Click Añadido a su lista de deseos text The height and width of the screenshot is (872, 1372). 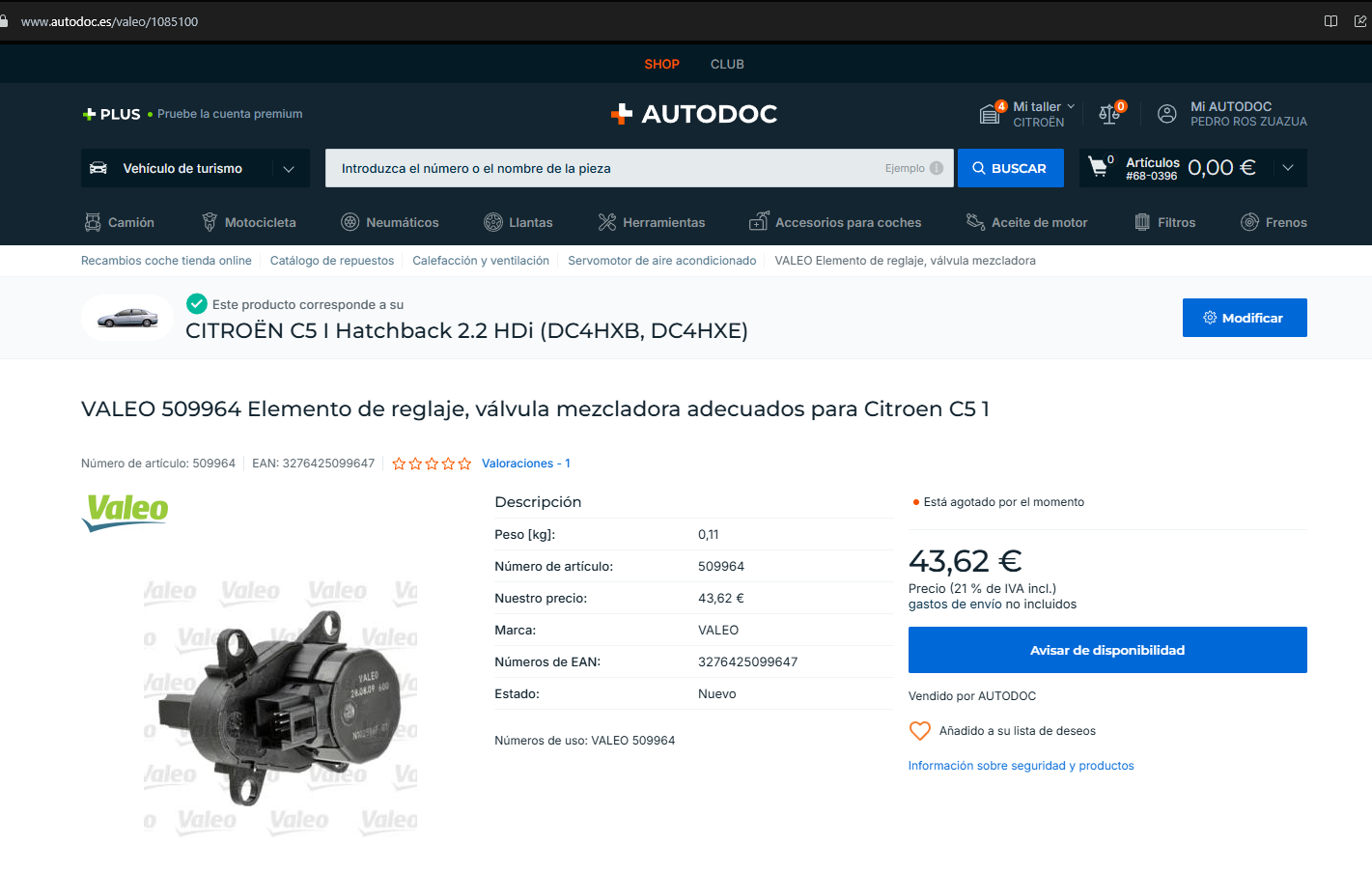click(x=1018, y=731)
